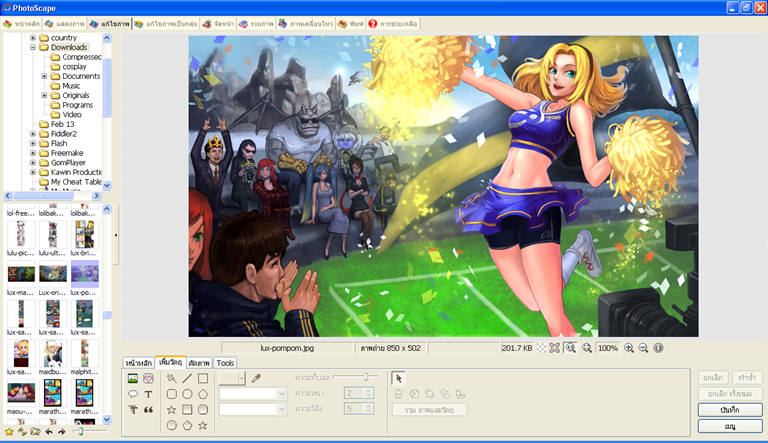This screenshot has width=768, height=443.
Task: Select the filled rounded-rectangle shape tool
Action: 203,410
